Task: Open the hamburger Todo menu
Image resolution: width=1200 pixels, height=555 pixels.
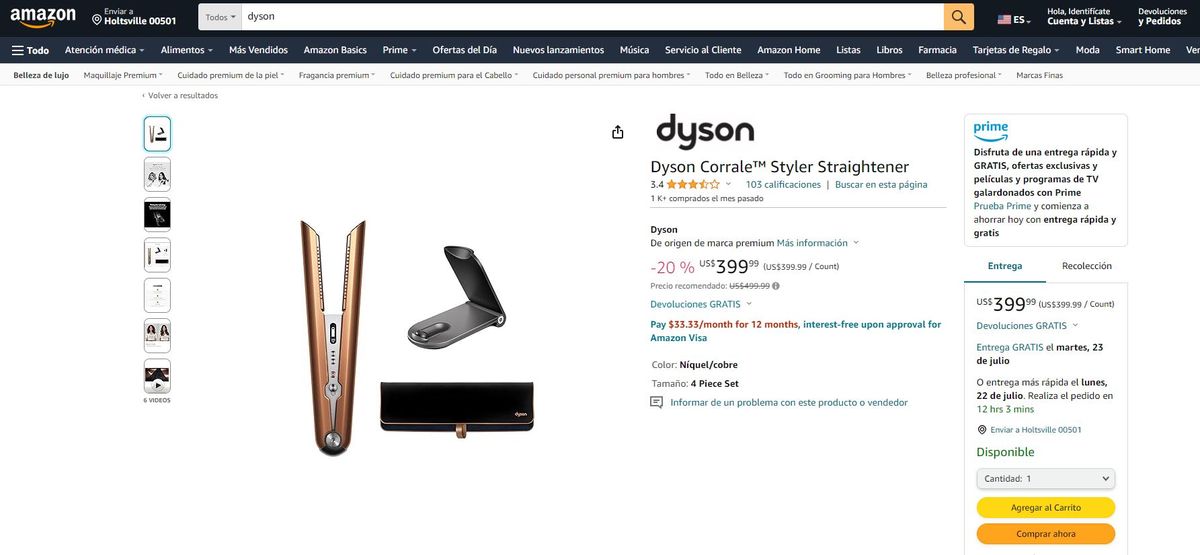Action: [x=30, y=50]
